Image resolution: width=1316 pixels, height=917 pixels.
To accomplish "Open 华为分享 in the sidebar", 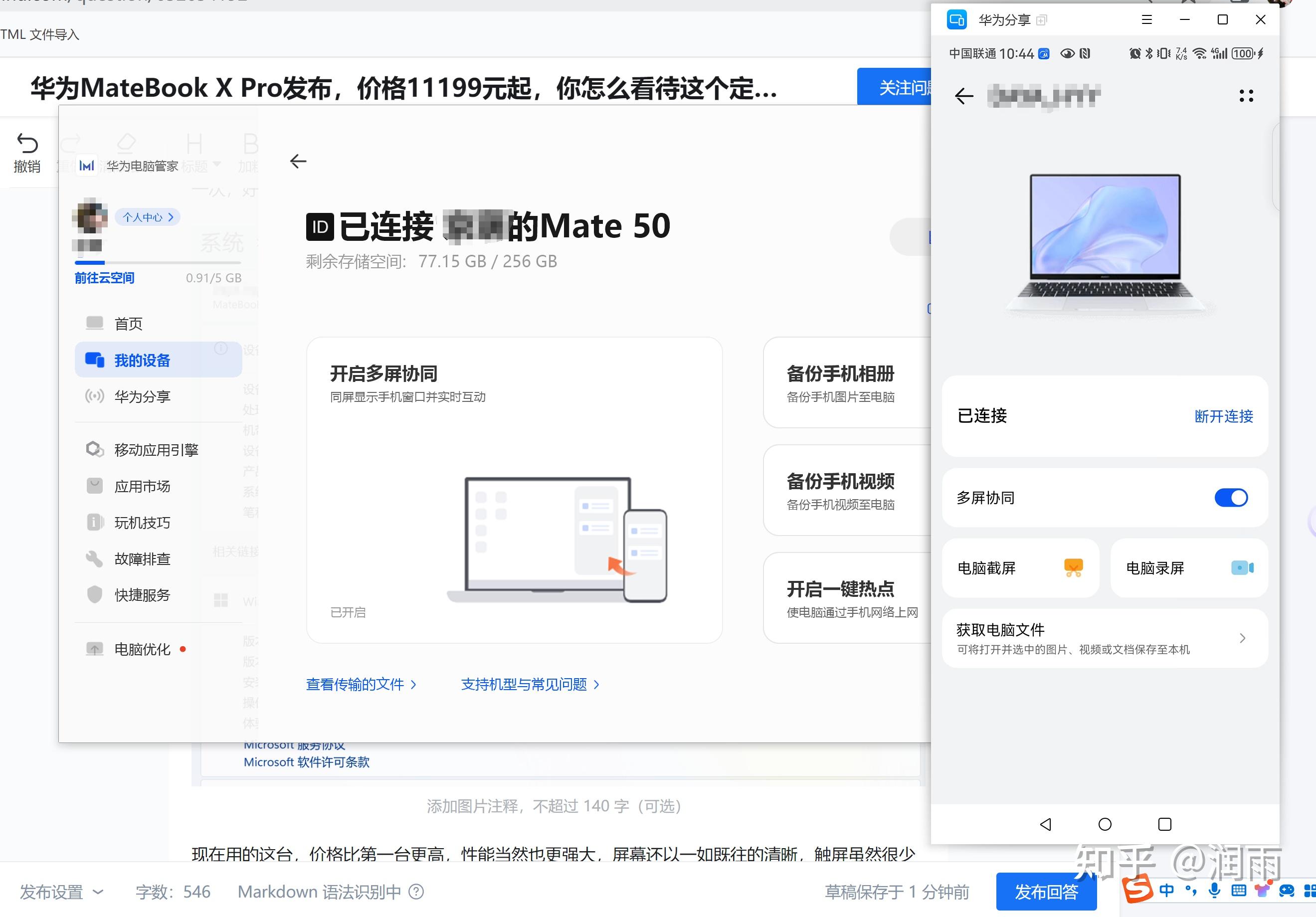I will 158,396.
